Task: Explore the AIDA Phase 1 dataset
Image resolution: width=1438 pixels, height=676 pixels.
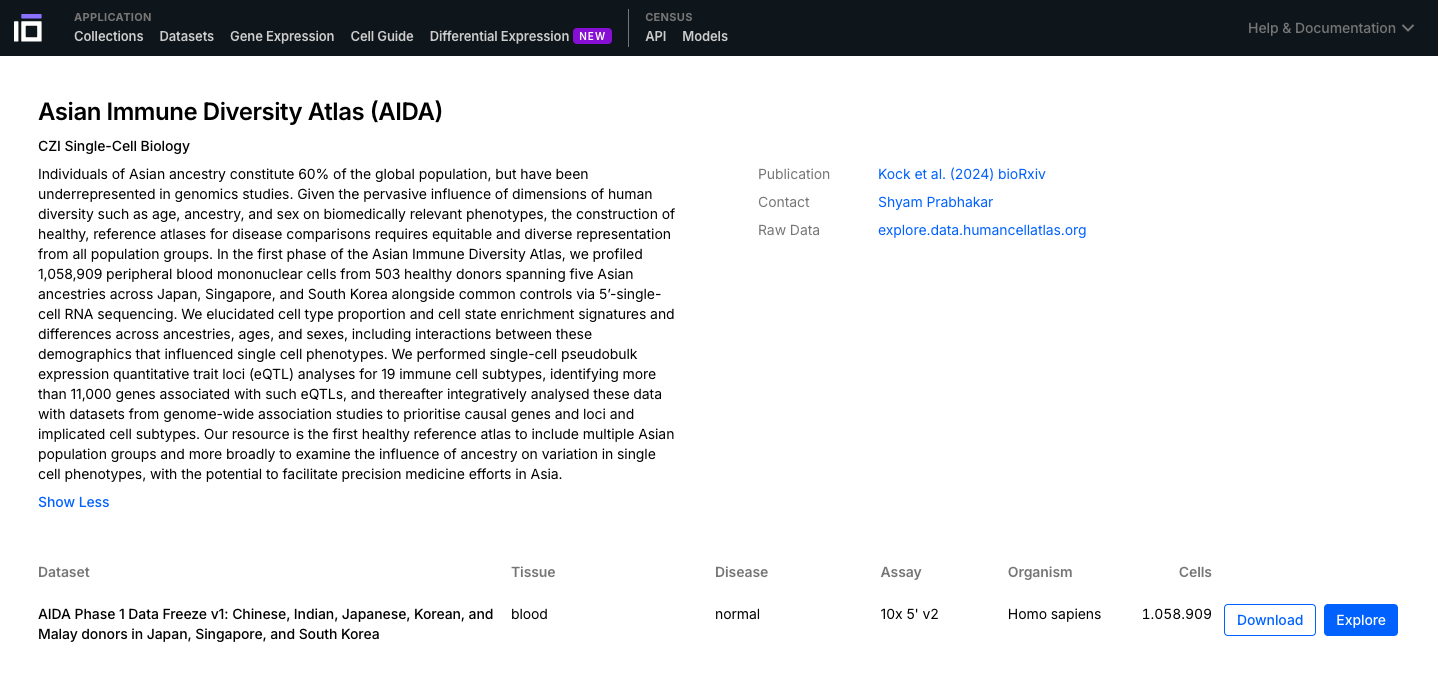Action: [1360, 620]
